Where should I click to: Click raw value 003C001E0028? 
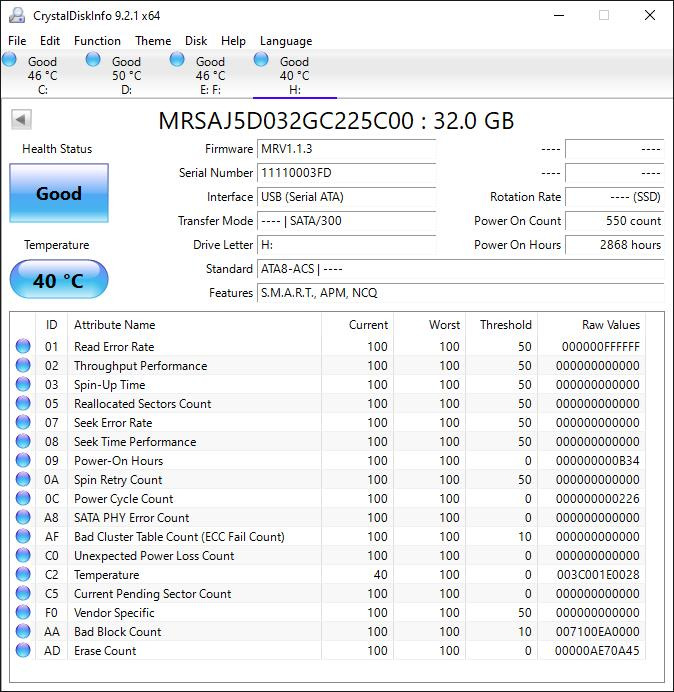tap(598, 574)
